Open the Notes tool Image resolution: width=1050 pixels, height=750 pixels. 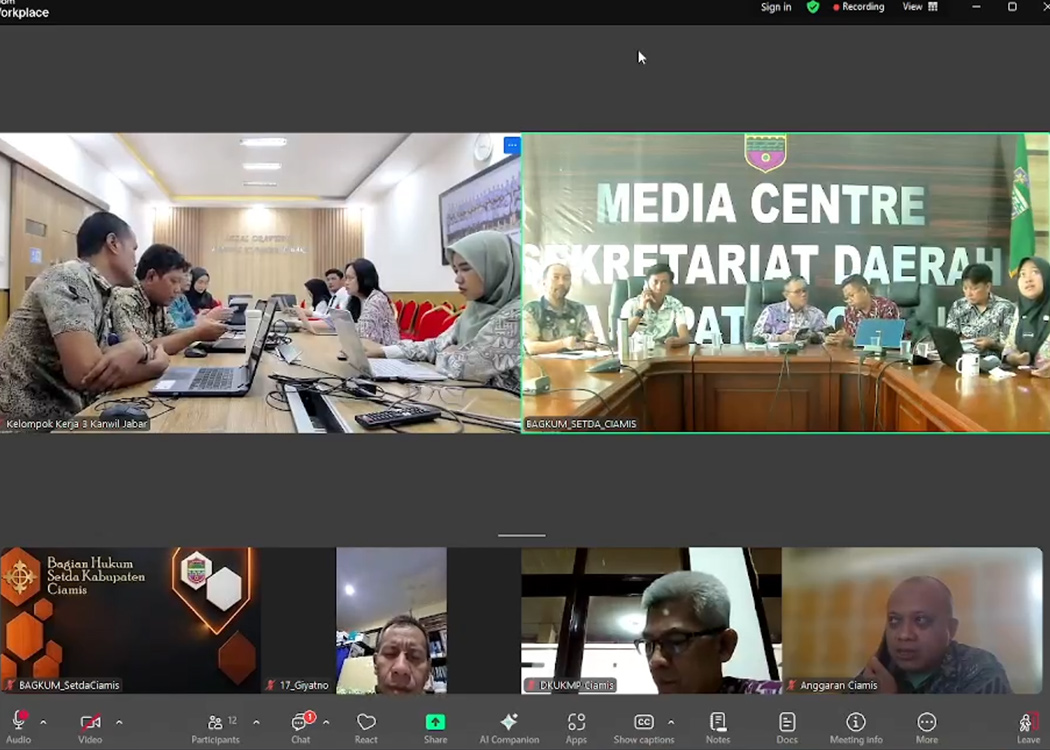pos(717,727)
